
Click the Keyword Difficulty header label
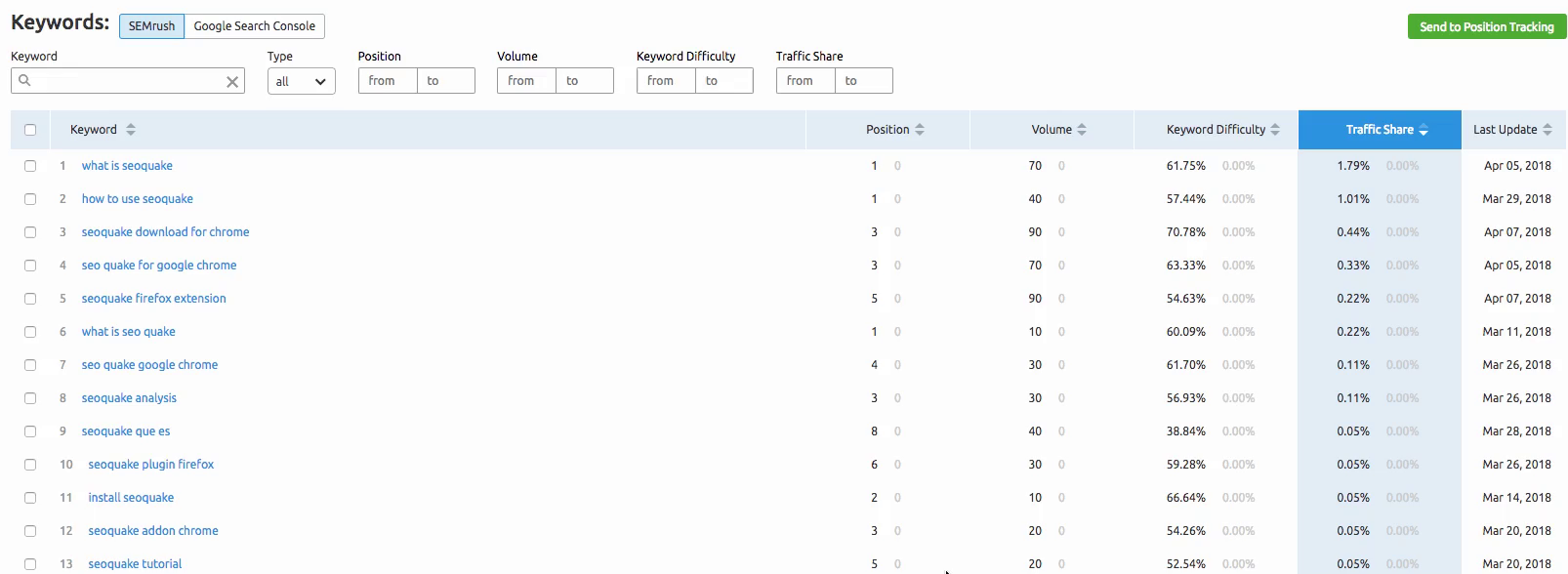click(x=1216, y=130)
